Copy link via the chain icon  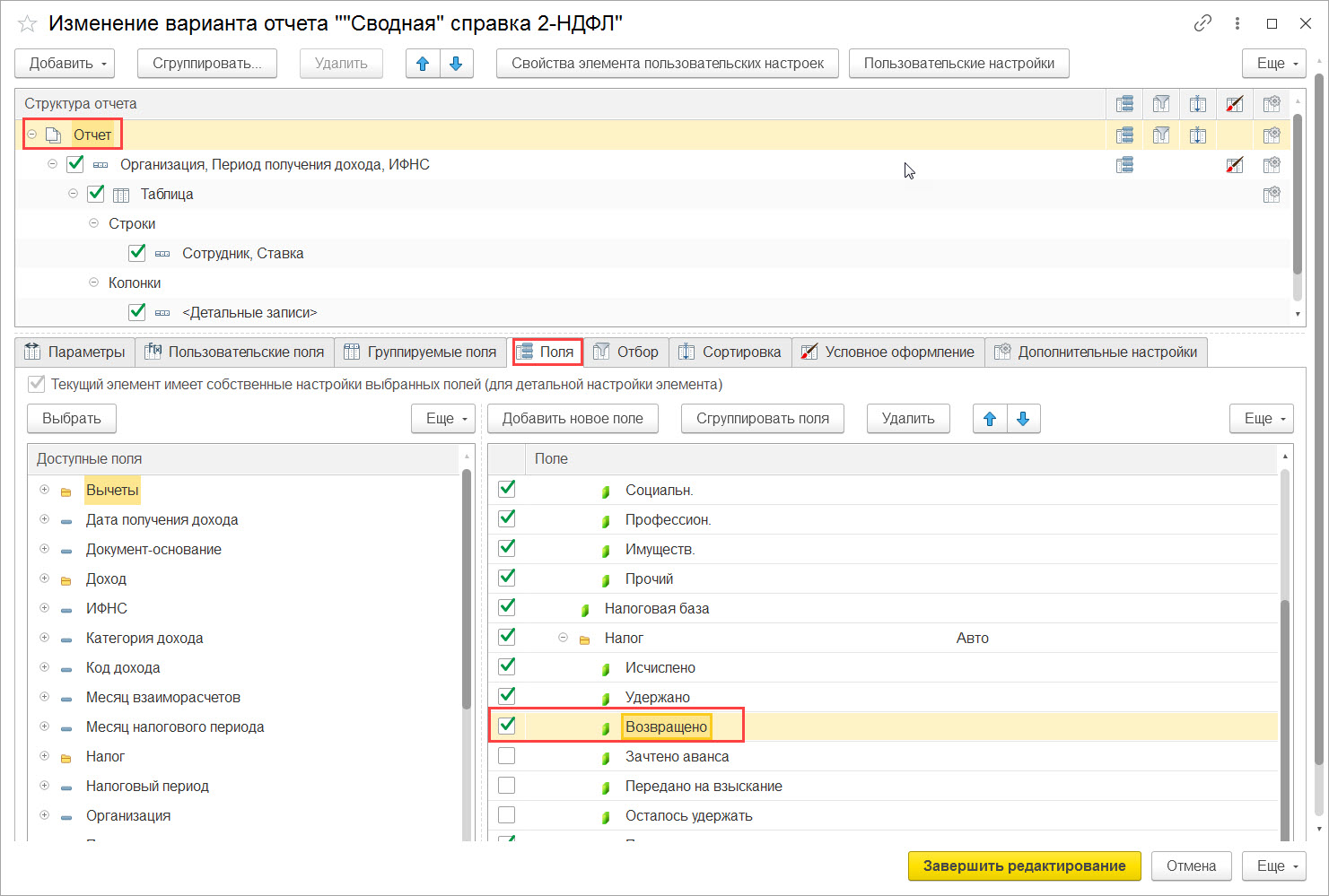(1202, 23)
